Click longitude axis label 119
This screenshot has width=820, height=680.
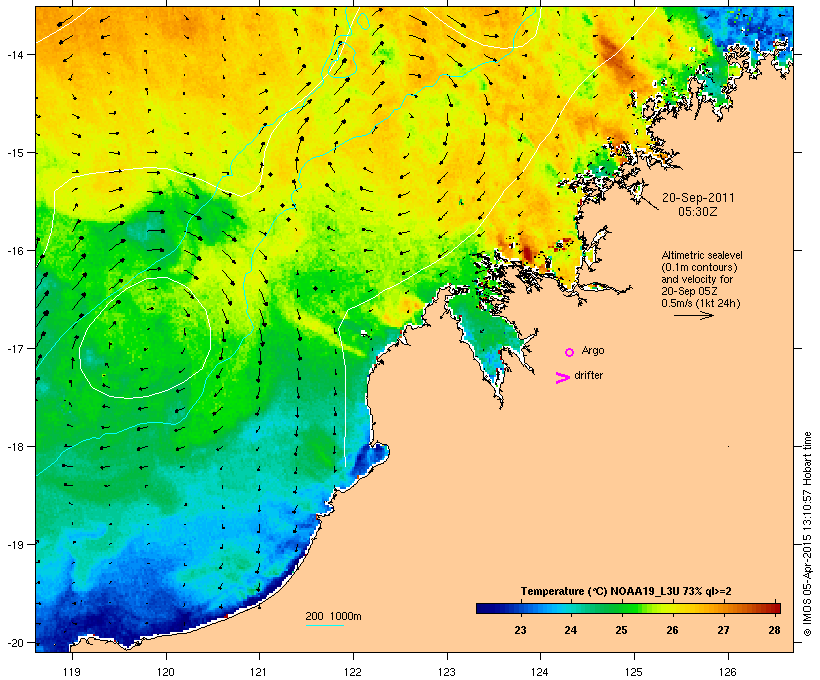72,672
